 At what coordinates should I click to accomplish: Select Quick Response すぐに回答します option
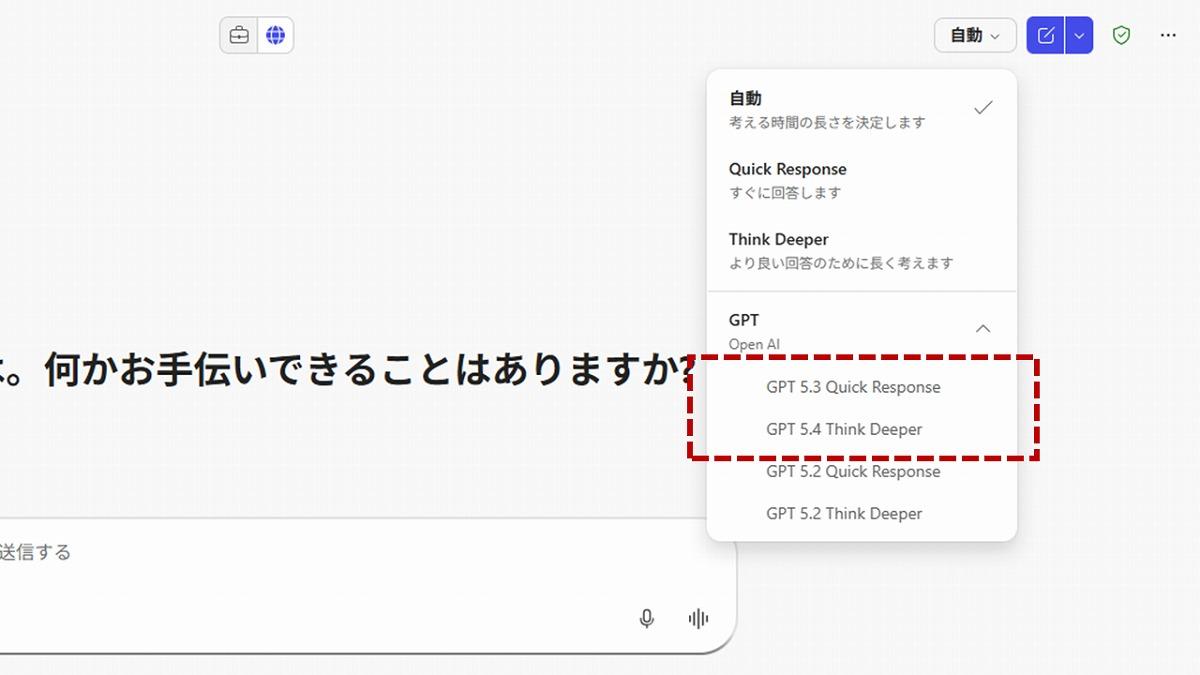point(787,180)
